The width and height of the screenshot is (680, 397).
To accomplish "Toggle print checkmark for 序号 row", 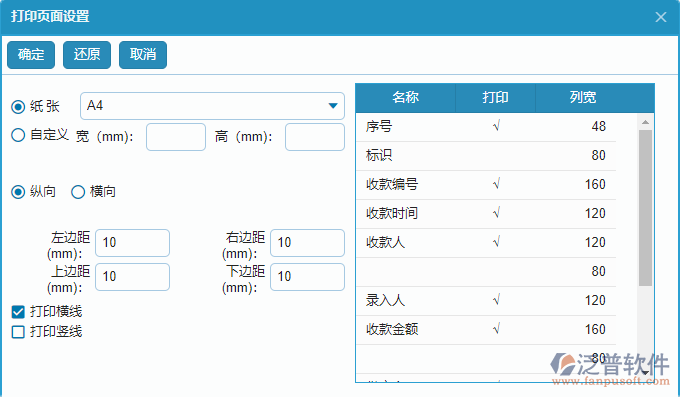I will pos(496,126).
